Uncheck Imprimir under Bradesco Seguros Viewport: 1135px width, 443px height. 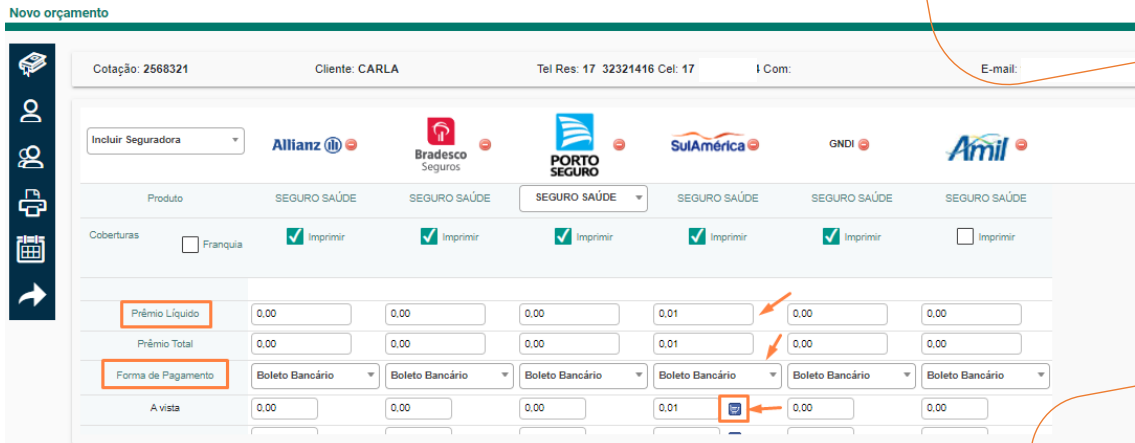pyautogui.click(x=429, y=236)
